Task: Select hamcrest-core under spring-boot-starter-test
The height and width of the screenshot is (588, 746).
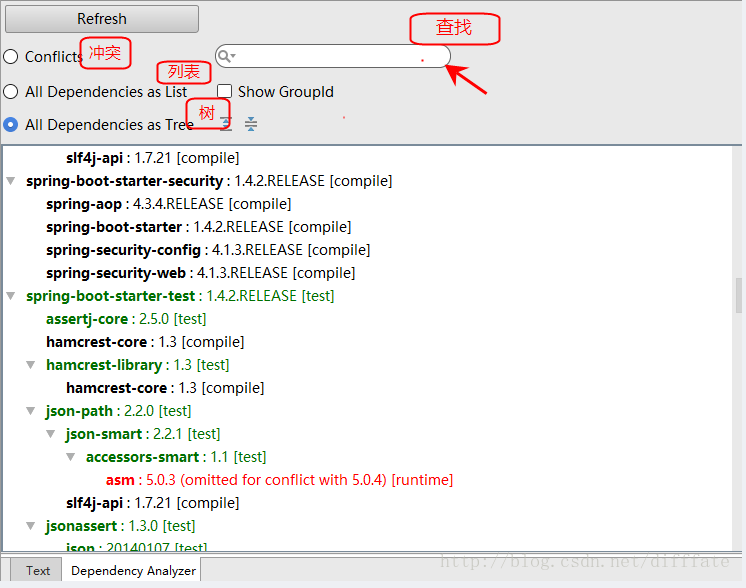Action: 145,342
